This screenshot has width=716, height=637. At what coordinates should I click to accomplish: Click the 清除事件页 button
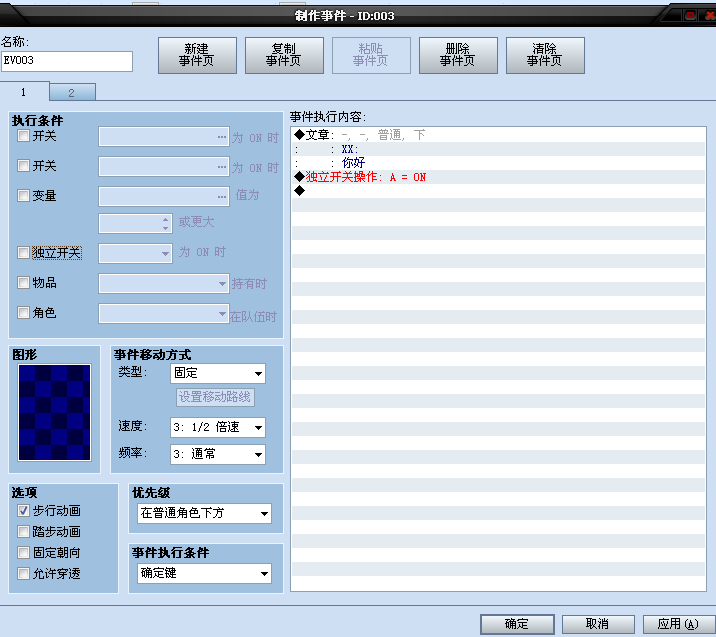pyautogui.click(x=545, y=55)
